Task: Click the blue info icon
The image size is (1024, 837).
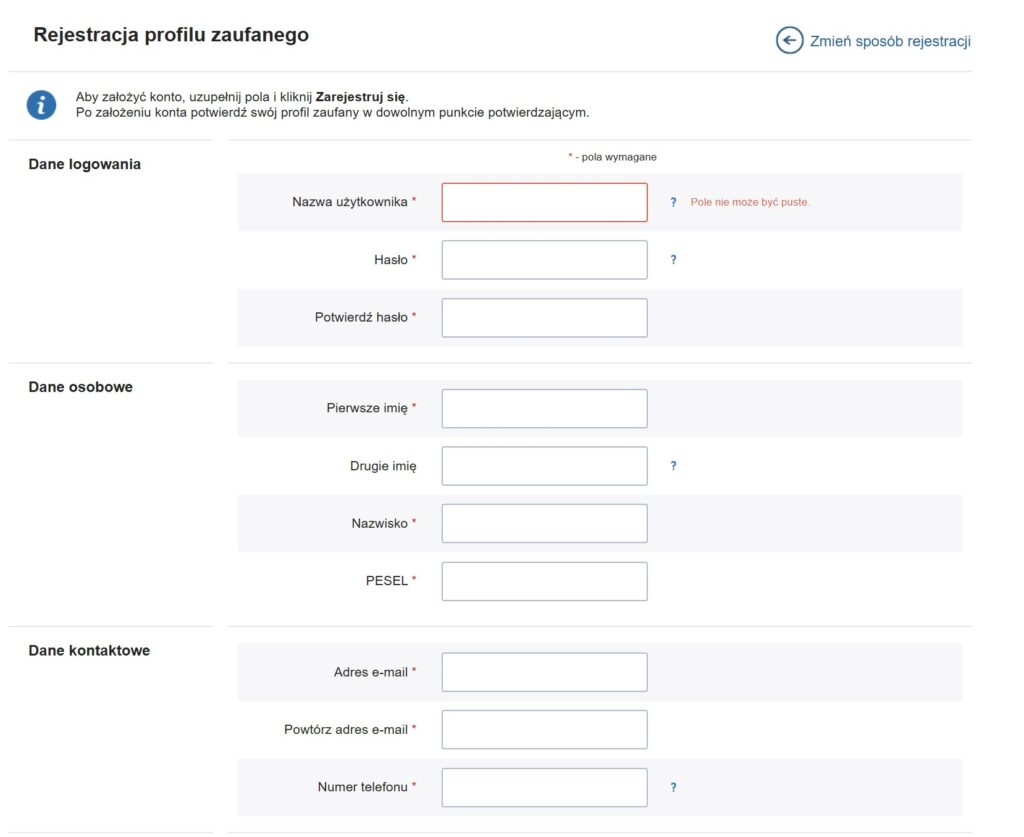Action: pyautogui.click(x=41, y=104)
